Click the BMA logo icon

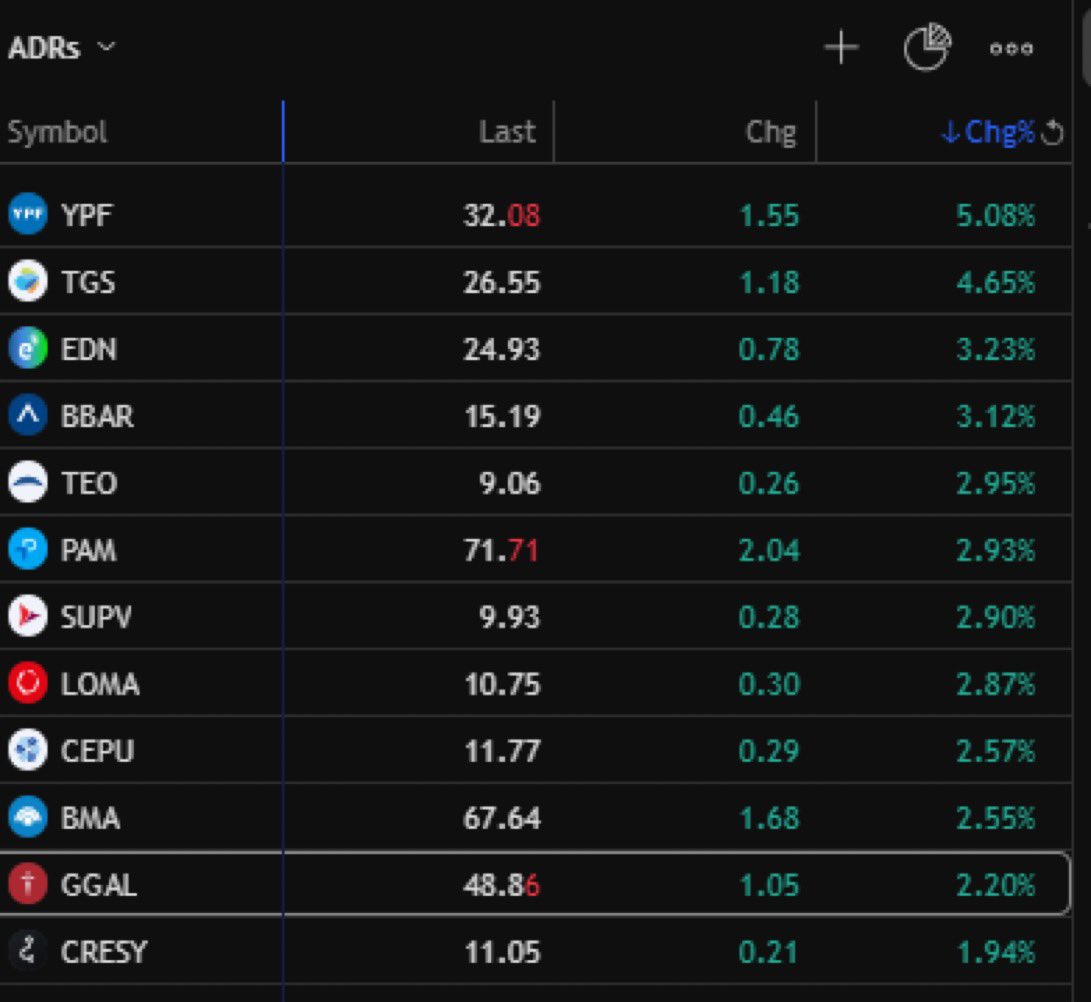[x=28, y=817]
